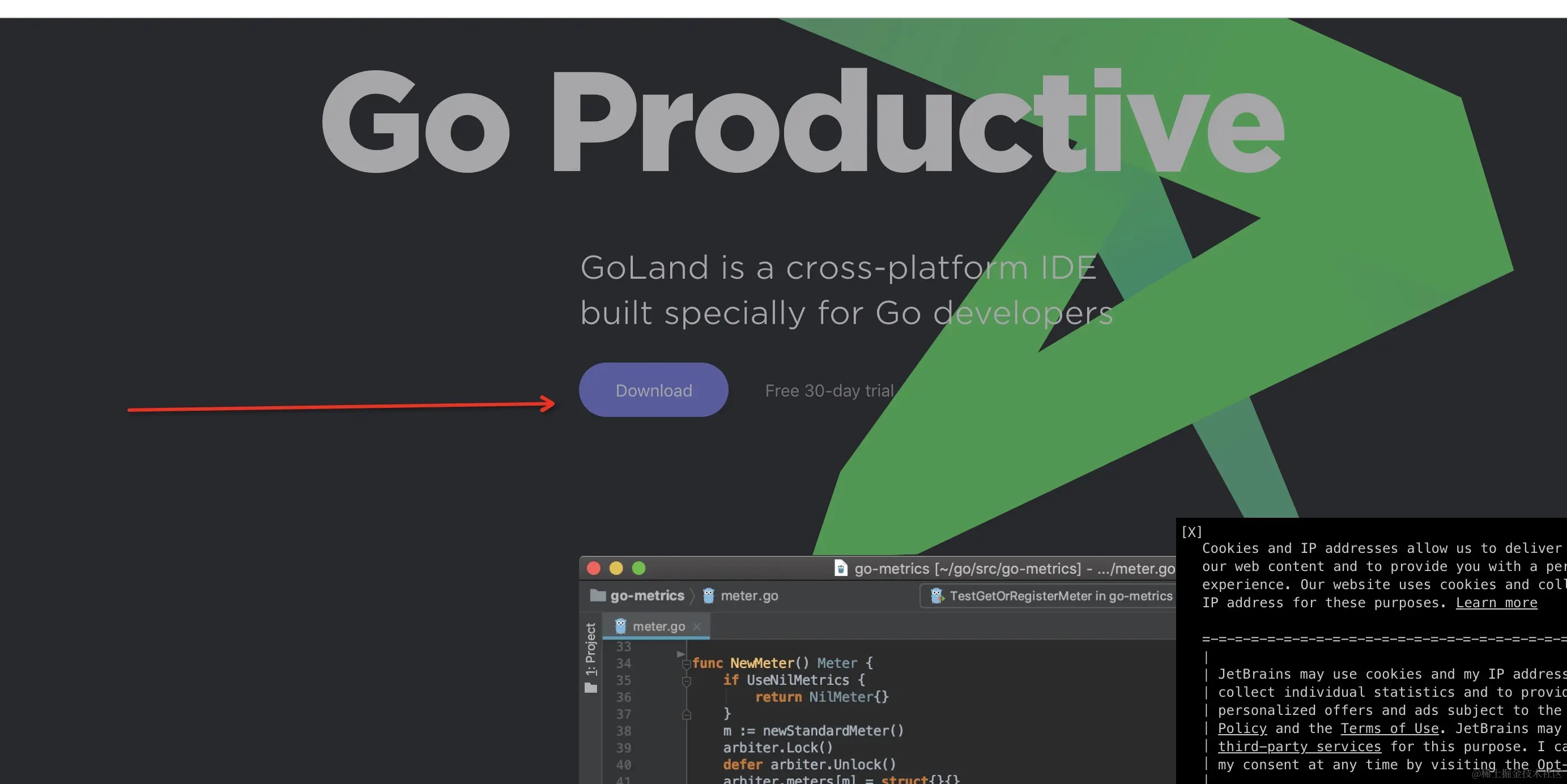Click the green zoom button of IDE window
The width and height of the screenshot is (1567, 784).
point(638,568)
